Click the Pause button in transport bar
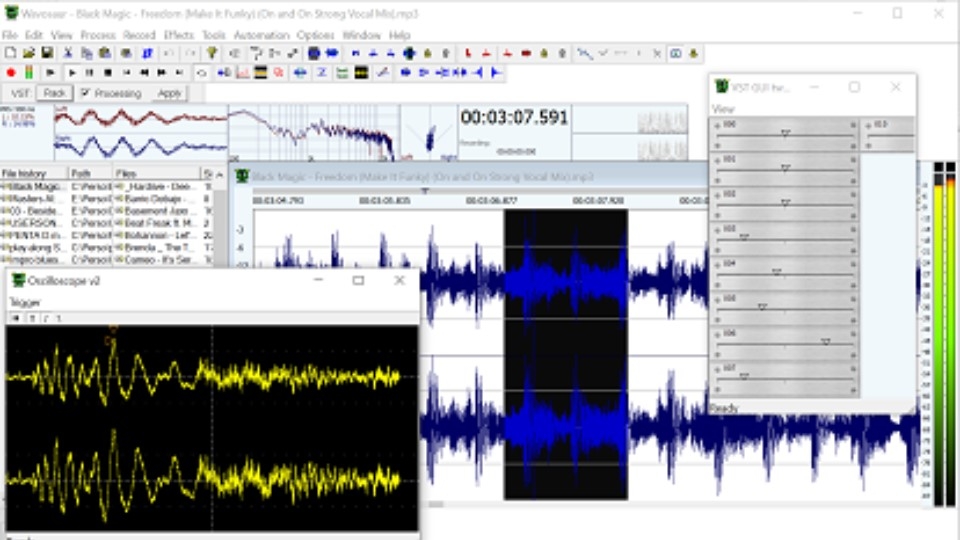 click(x=89, y=73)
